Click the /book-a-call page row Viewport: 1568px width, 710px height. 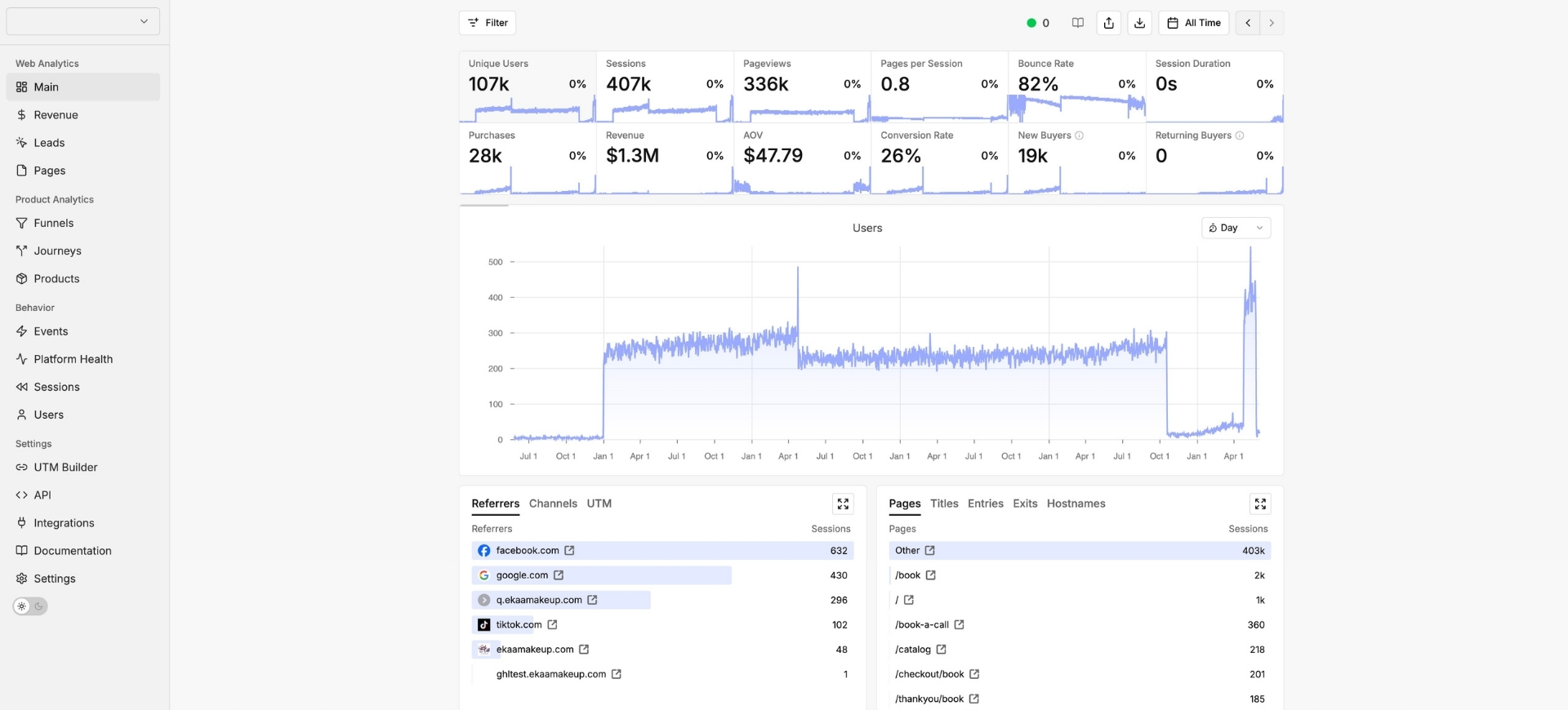1080,625
